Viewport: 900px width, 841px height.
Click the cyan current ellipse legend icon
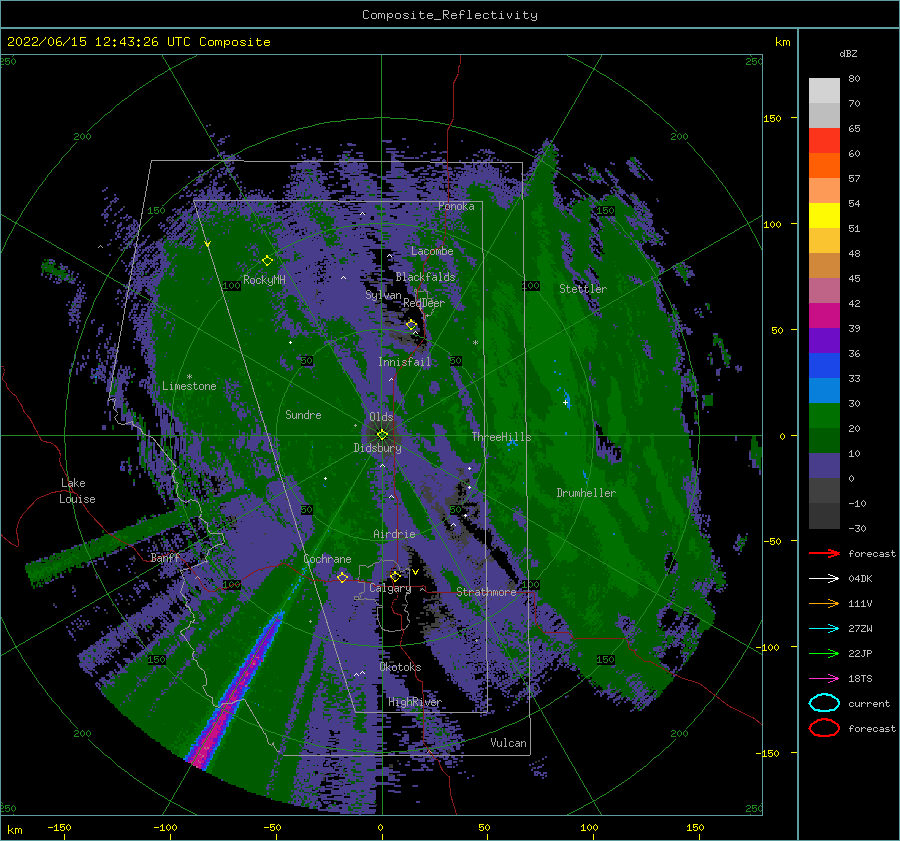824,703
